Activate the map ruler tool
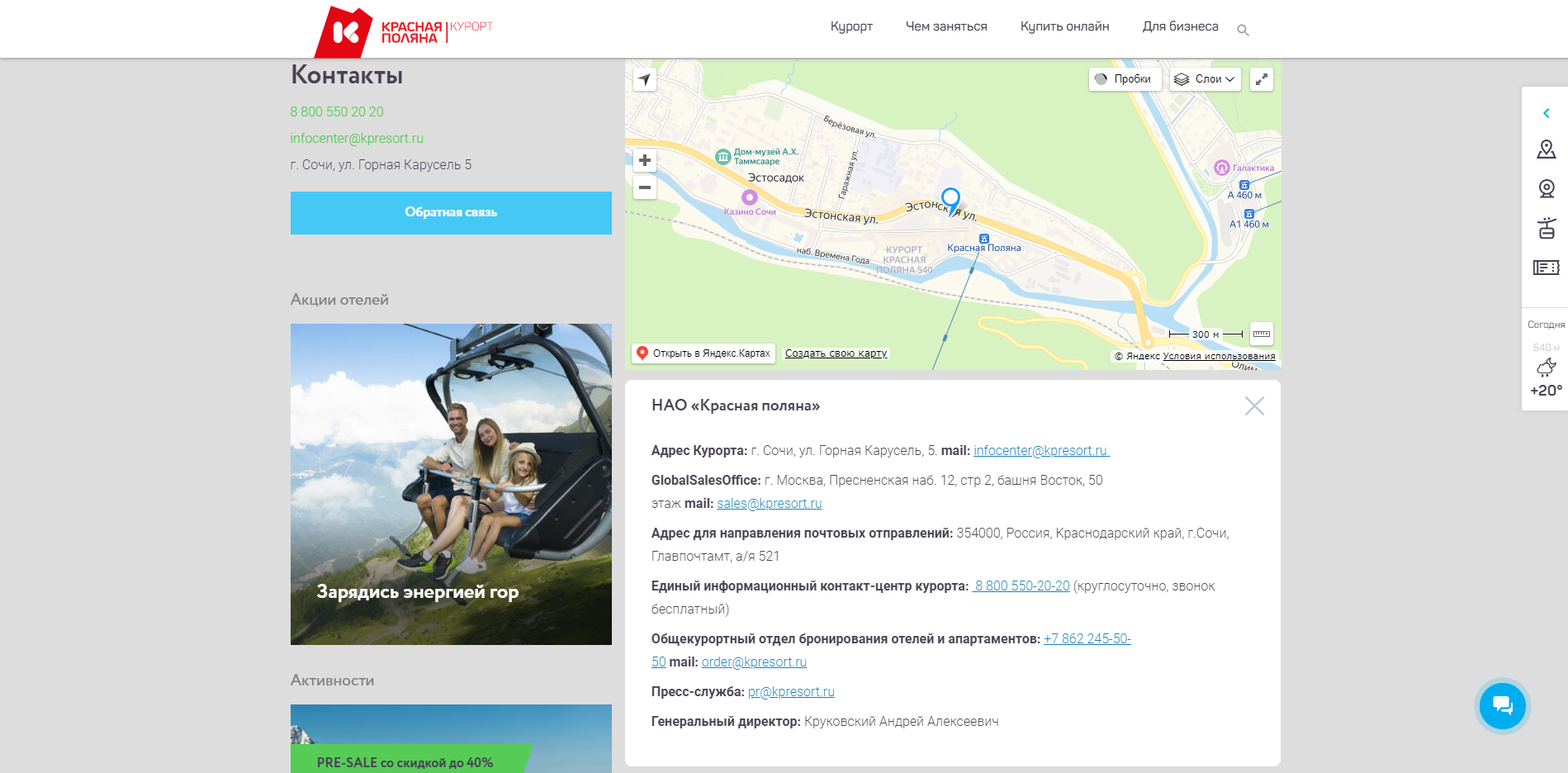The width and height of the screenshot is (1568, 773). [x=1262, y=334]
